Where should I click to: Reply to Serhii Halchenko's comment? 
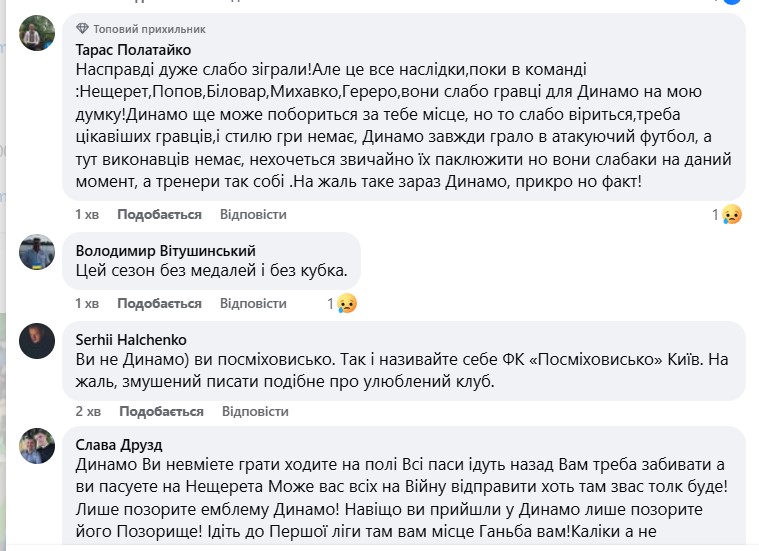tap(255, 411)
